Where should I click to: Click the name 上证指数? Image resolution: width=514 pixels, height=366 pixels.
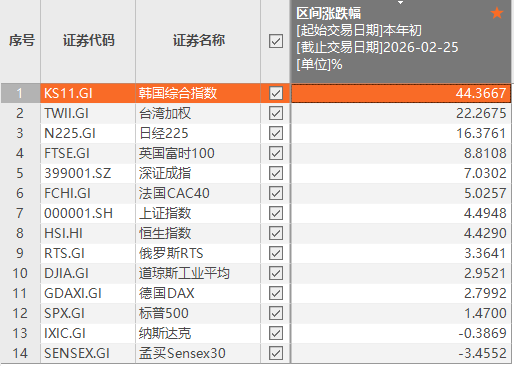tap(165, 213)
